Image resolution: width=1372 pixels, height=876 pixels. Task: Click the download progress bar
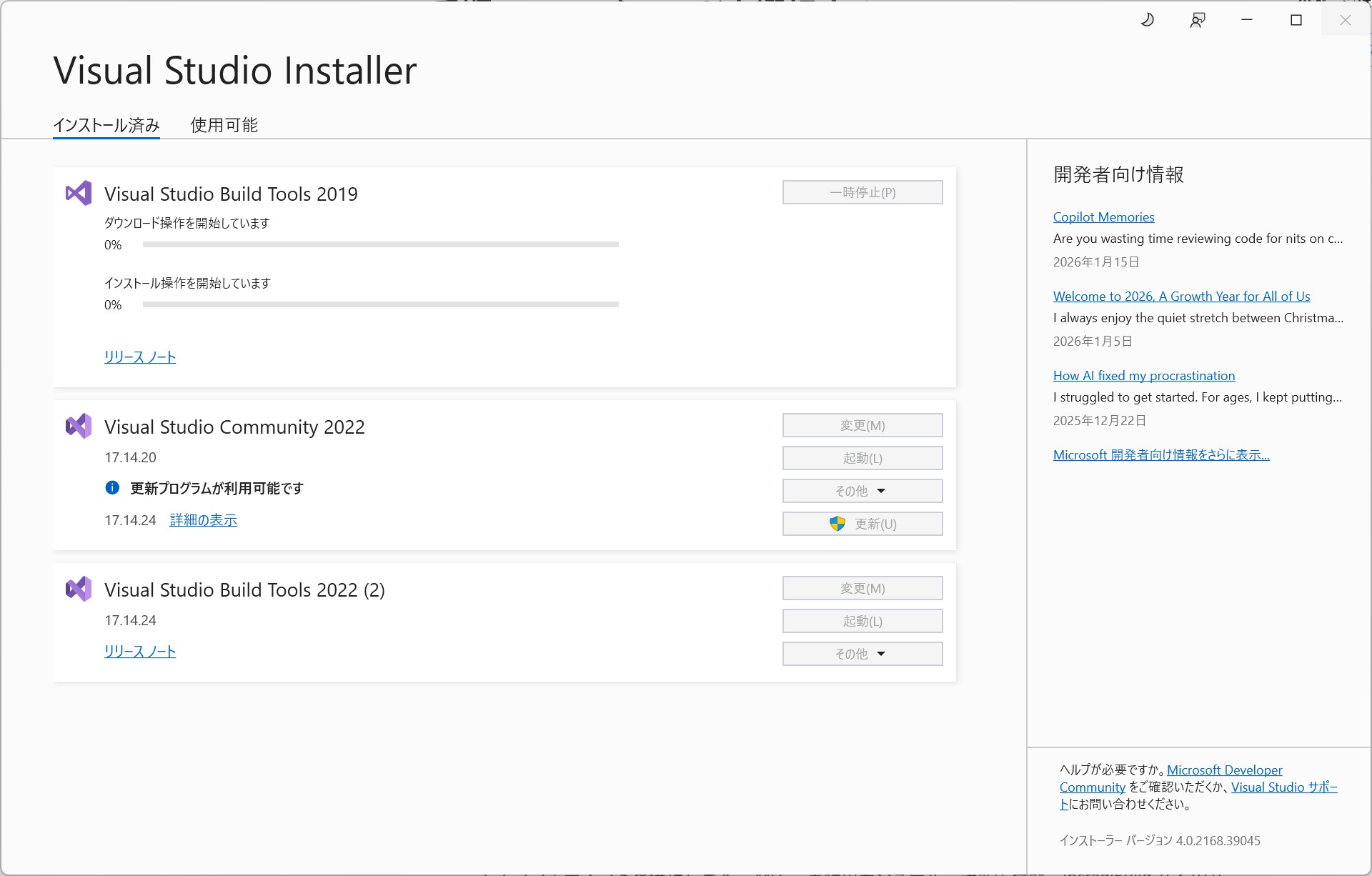(380, 244)
